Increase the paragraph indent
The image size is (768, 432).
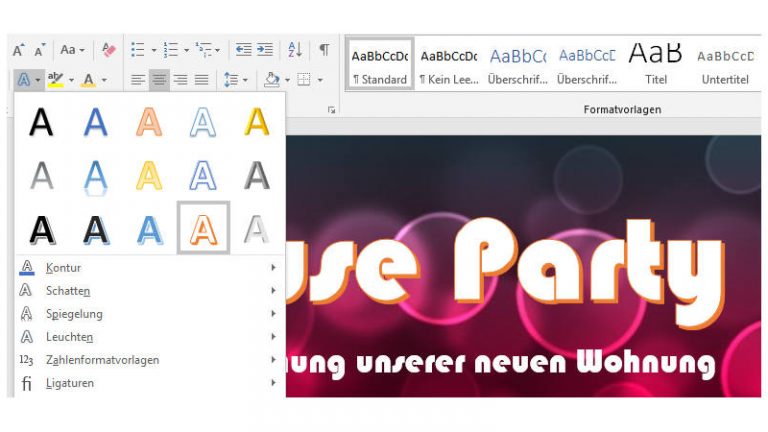pos(265,49)
